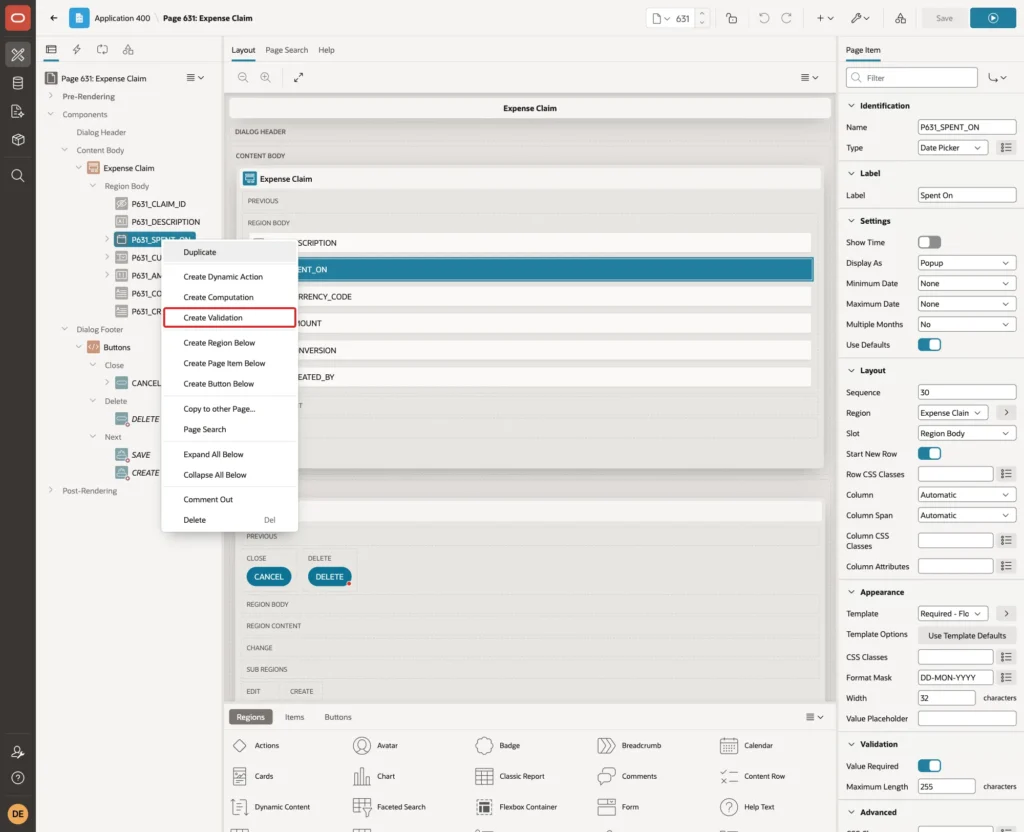Open the Maximum Date dropdown

tap(967, 304)
